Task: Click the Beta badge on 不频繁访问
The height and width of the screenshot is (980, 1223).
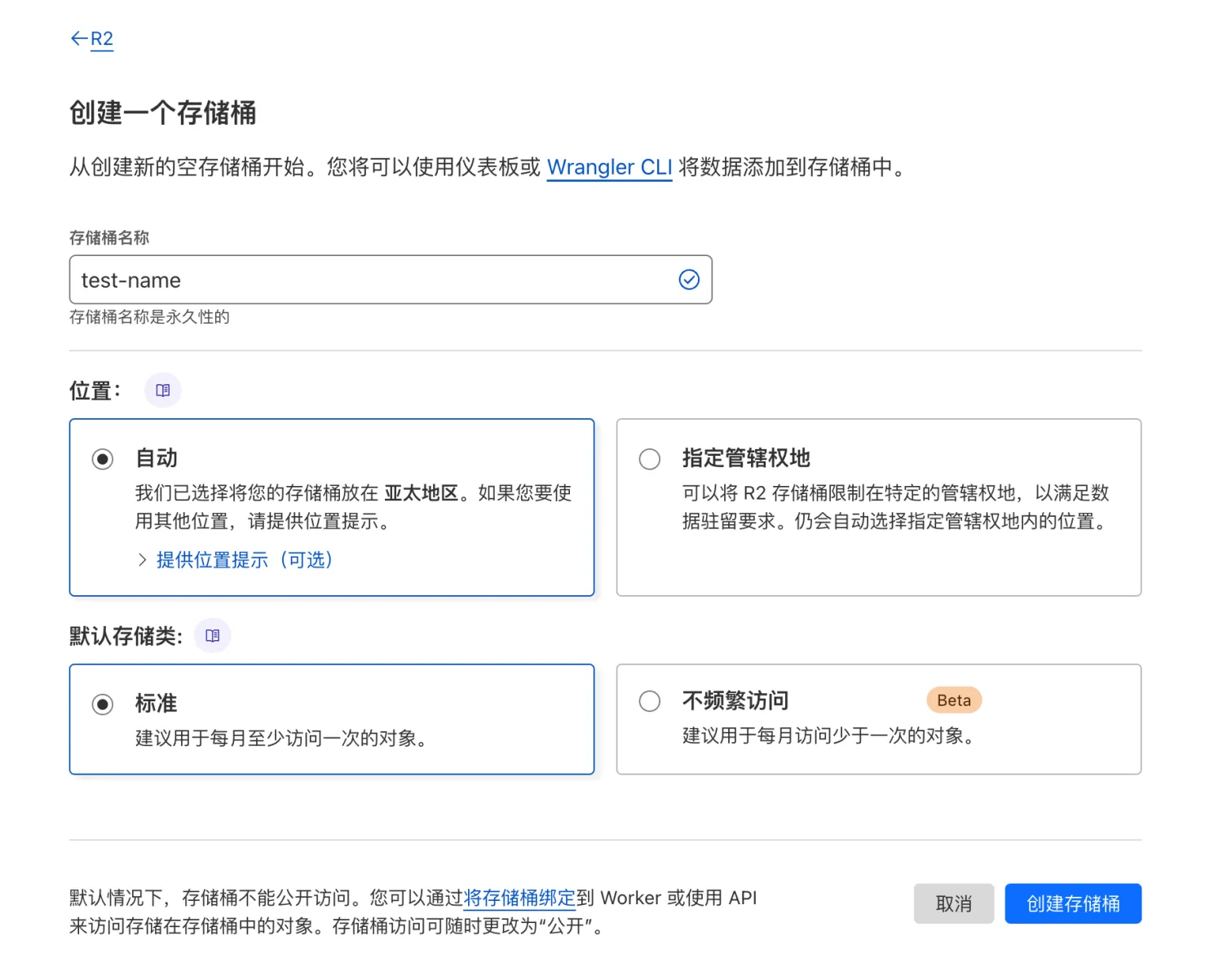Action: click(954, 700)
